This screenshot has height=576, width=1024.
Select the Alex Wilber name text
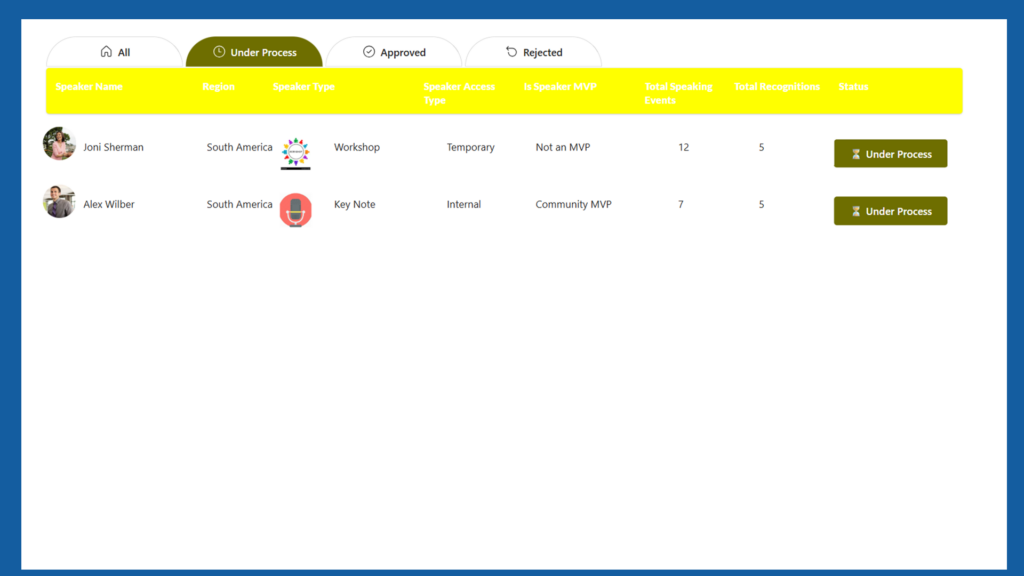pos(109,204)
